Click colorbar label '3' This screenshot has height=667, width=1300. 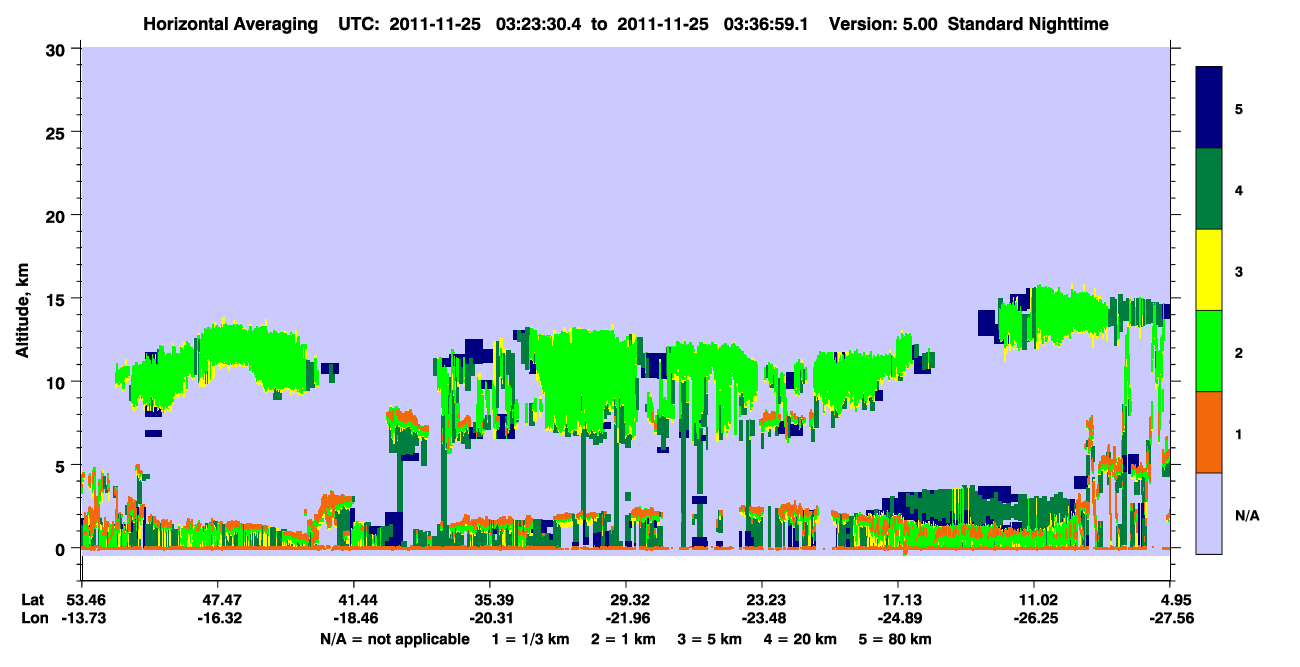coord(1239,272)
